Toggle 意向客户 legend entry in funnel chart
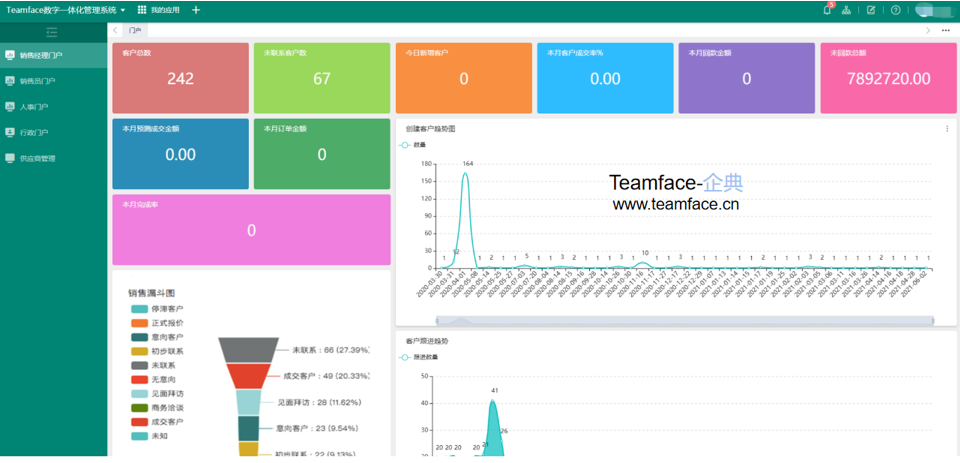The height and width of the screenshot is (463, 960). pyautogui.click(x=157, y=337)
